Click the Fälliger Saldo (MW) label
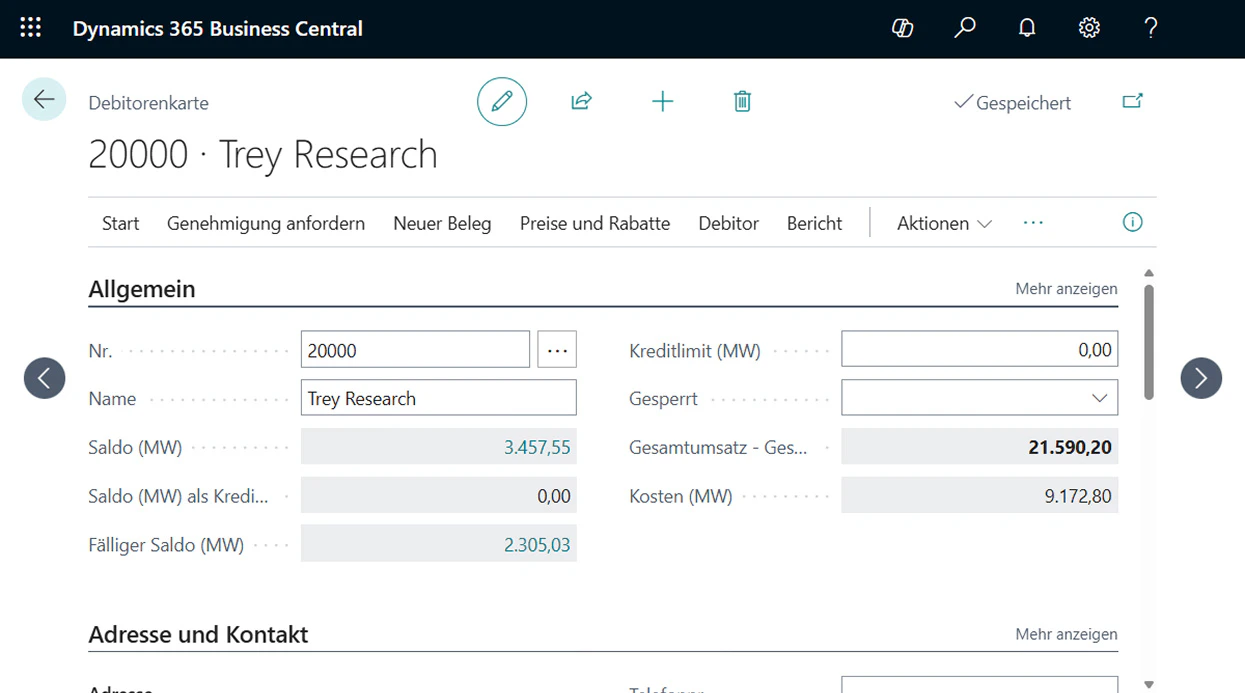Image resolution: width=1245 pixels, height=693 pixels. [x=166, y=545]
